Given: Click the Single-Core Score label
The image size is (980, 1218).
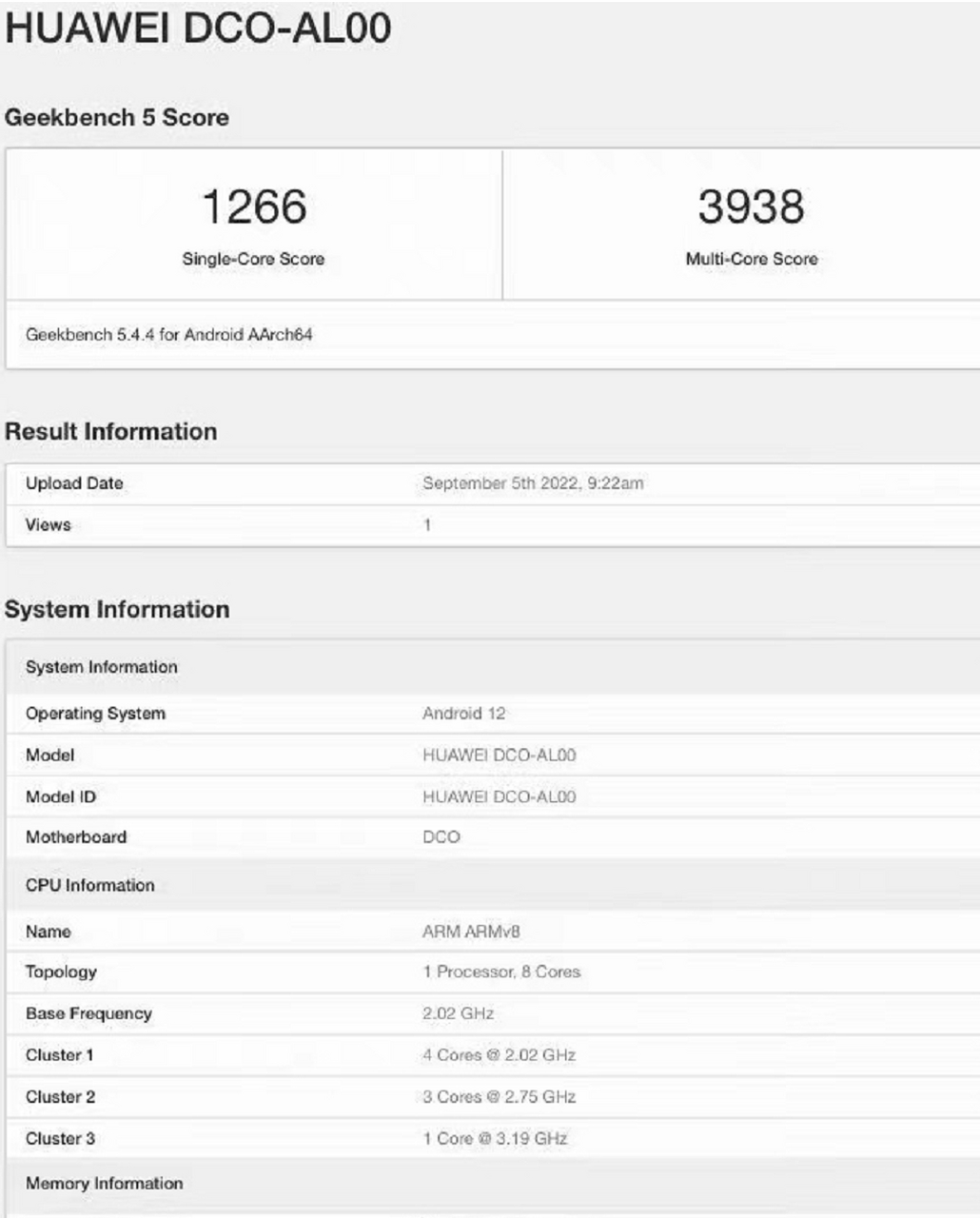Looking at the screenshot, I should (x=254, y=259).
